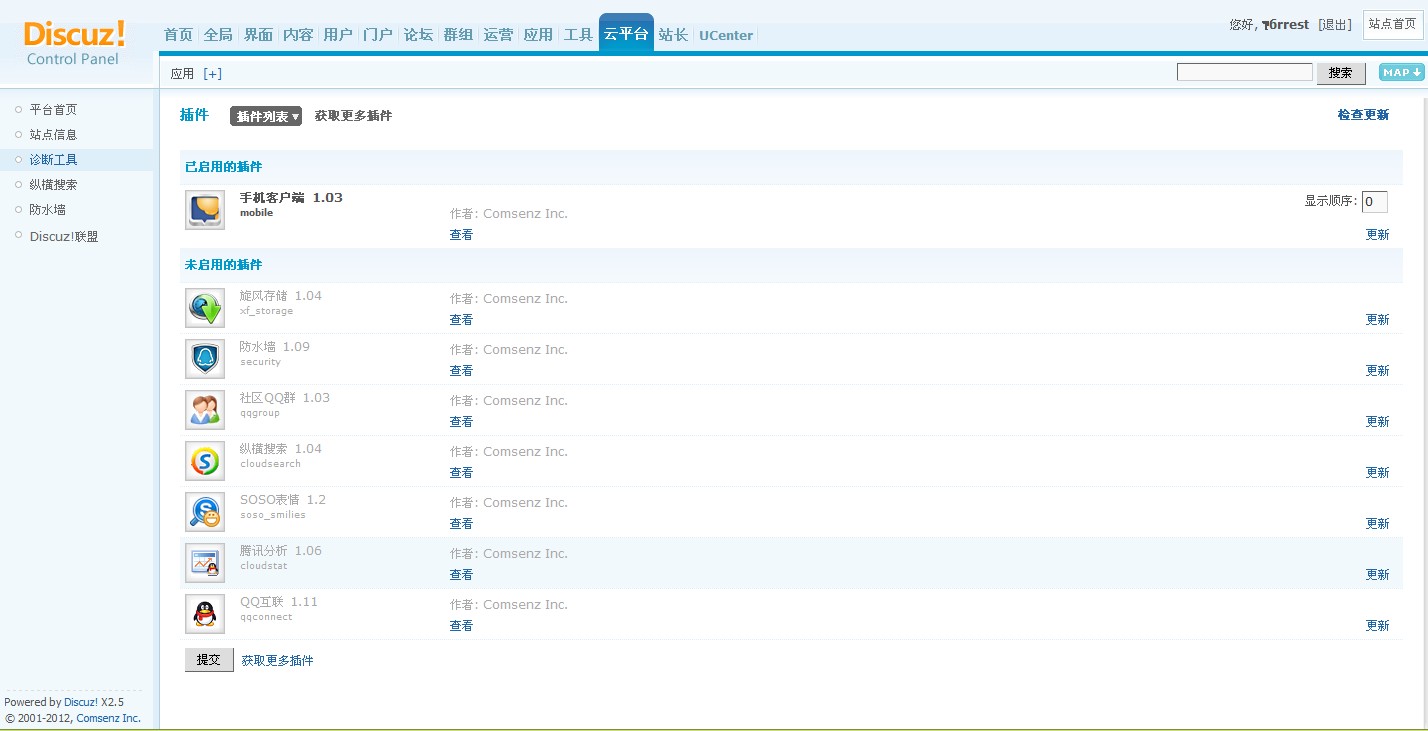Click the mobile client plugin icon
Image resolution: width=1428 pixels, height=731 pixels.
[x=205, y=210]
